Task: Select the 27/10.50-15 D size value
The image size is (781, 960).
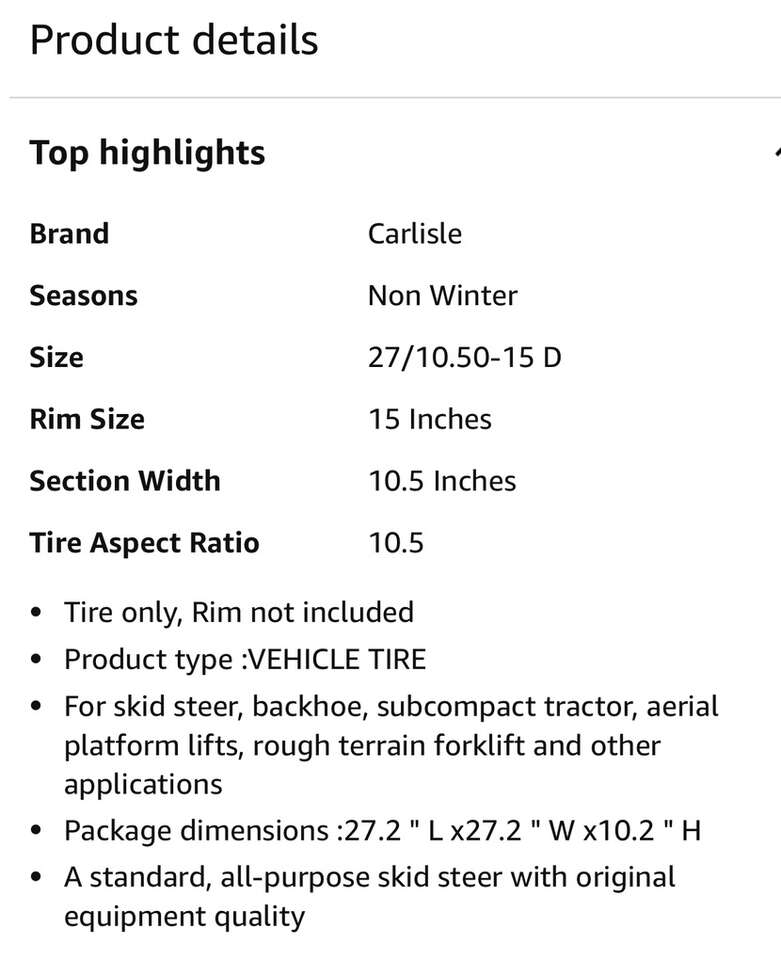Action: tap(465, 357)
